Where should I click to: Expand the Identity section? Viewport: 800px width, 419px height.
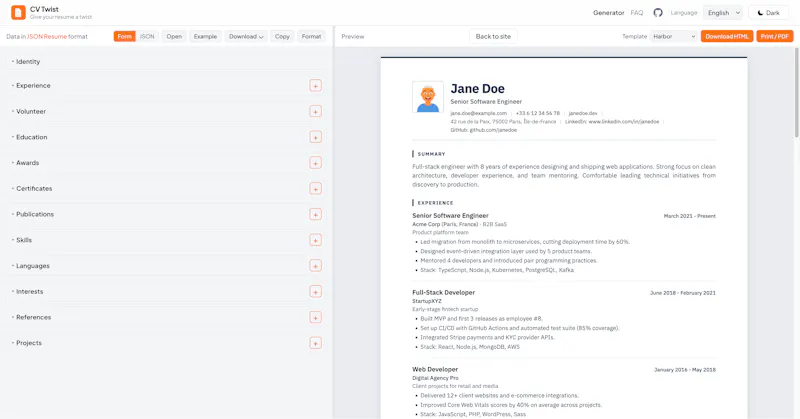[x=28, y=61]
